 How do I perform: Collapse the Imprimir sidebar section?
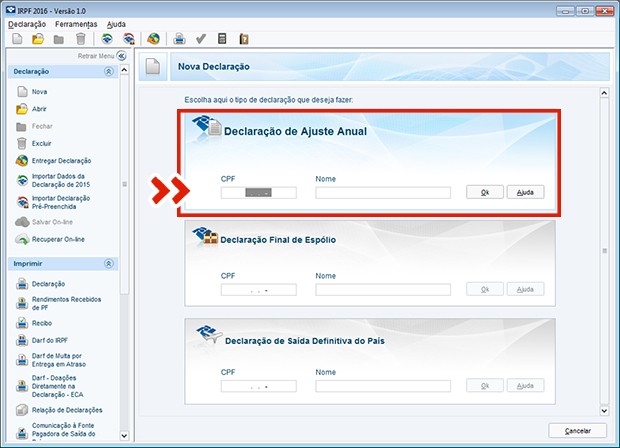click(x=108, y=263)
